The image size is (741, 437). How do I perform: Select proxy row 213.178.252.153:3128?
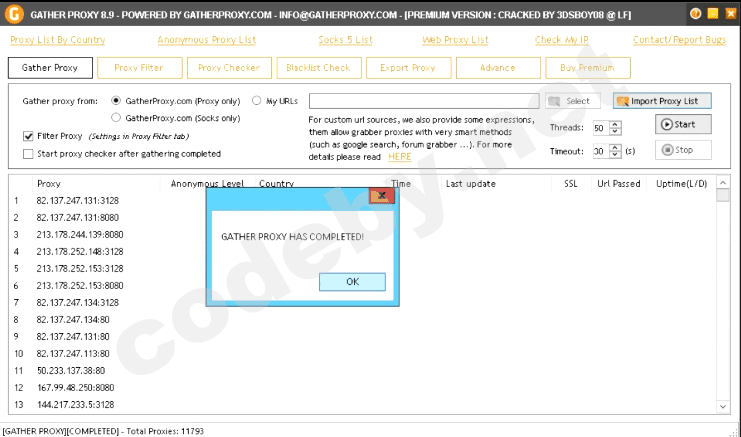(80, 269)
